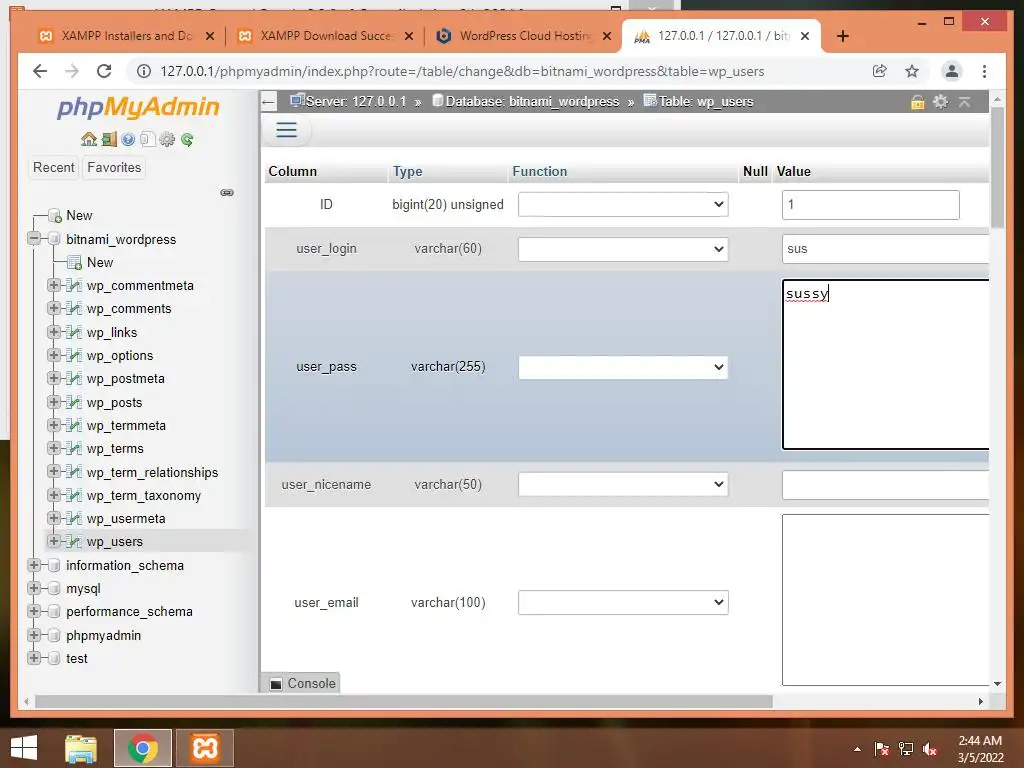Switch to WordPress Cloud Hosting tab
1024x768 pixels.
(x=524, y=36)
